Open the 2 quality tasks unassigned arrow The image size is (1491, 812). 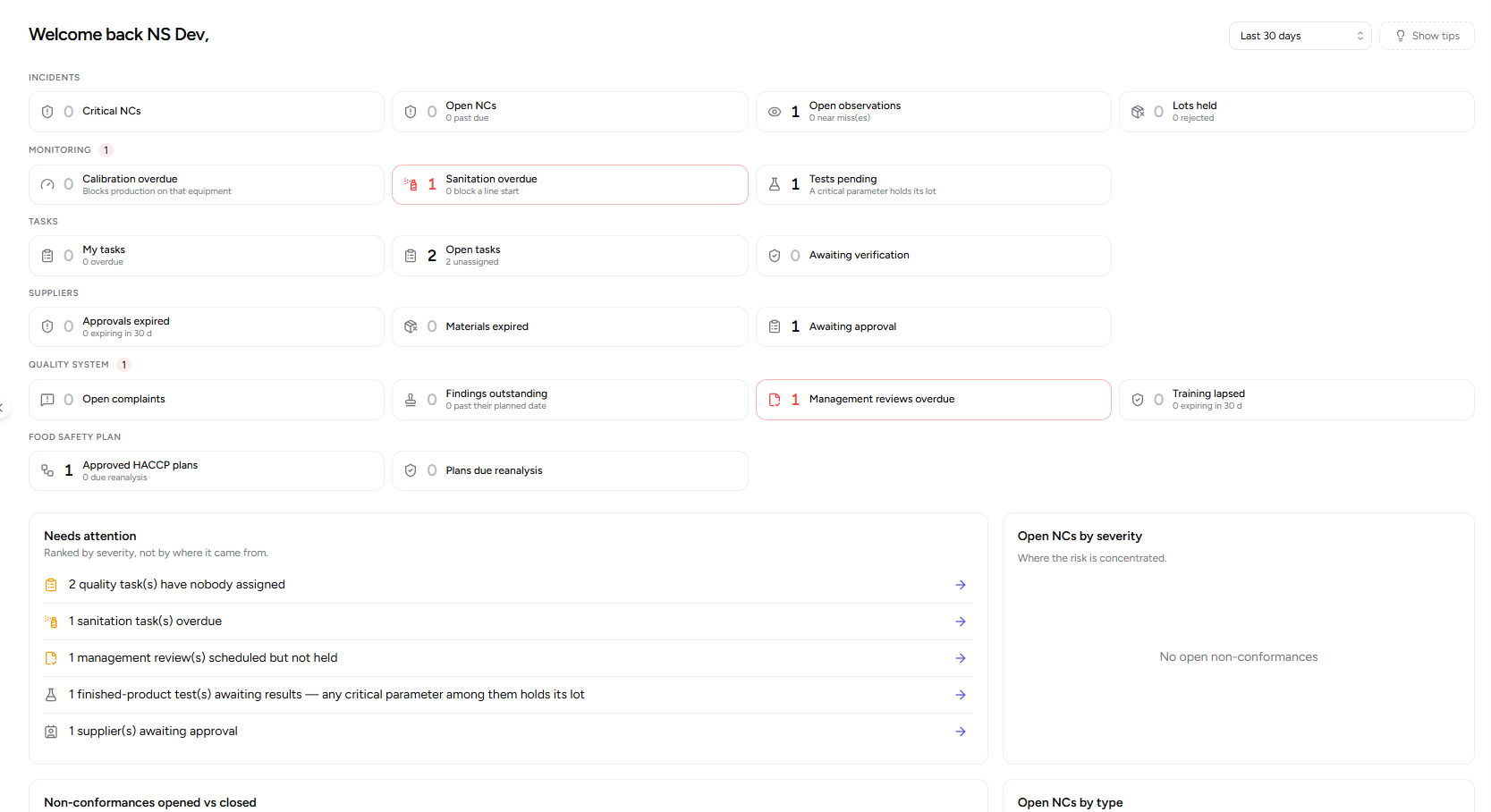(x=961, y=585)
